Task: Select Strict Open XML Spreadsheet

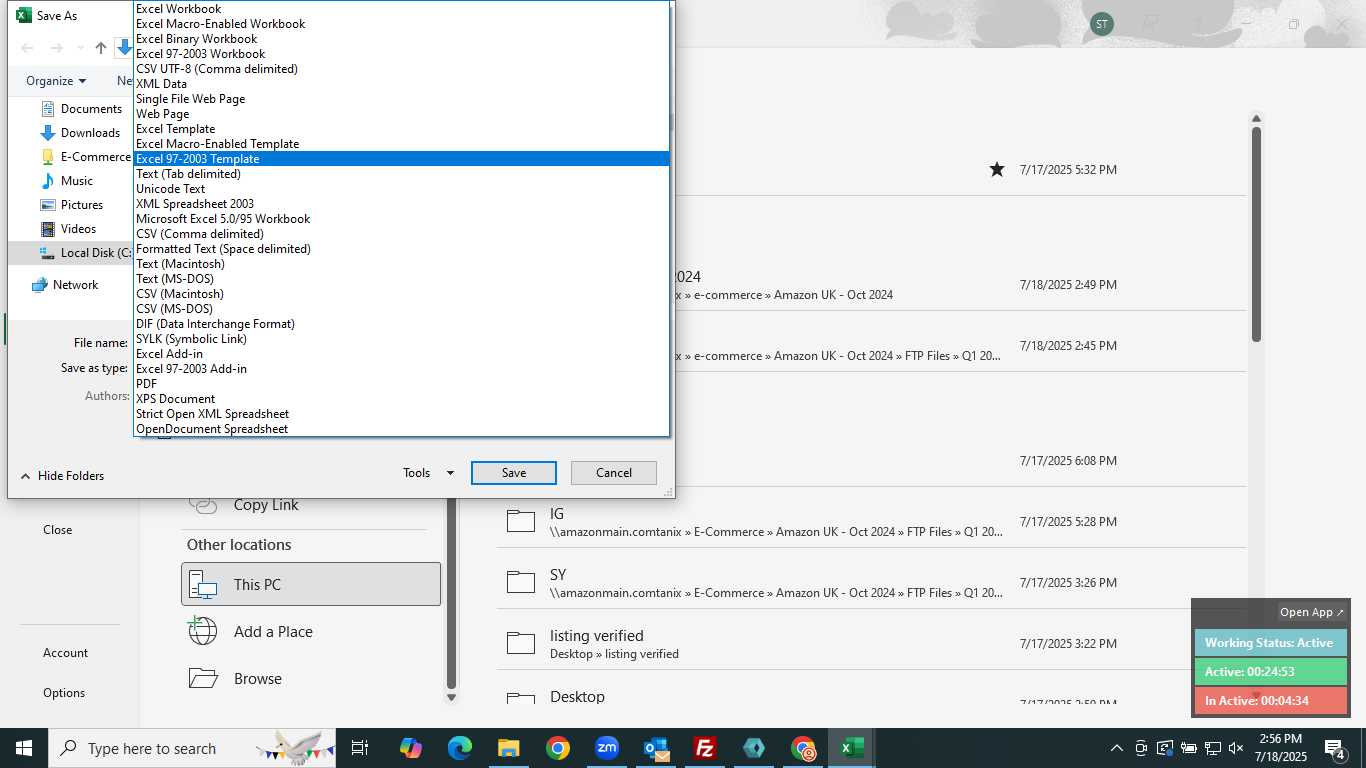Action: [x=401, y=414]
